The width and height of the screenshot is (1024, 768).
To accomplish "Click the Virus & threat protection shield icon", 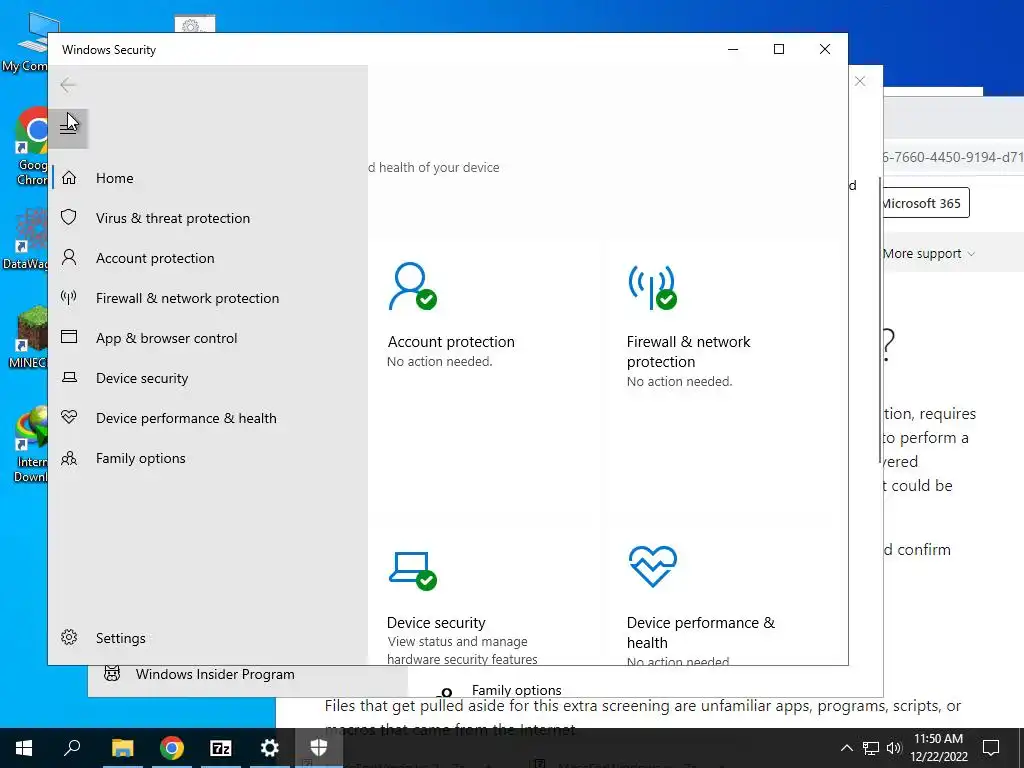I will click(x=69, y=217).
